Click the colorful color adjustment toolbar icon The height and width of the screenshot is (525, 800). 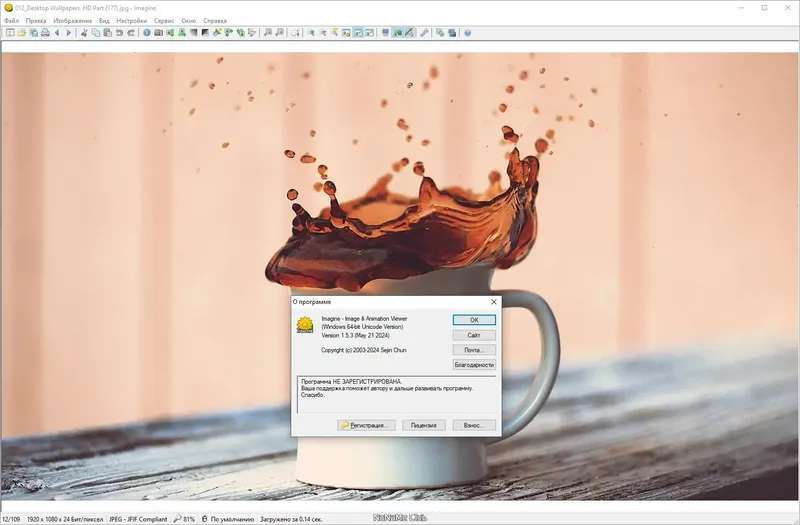pos(217,33)
